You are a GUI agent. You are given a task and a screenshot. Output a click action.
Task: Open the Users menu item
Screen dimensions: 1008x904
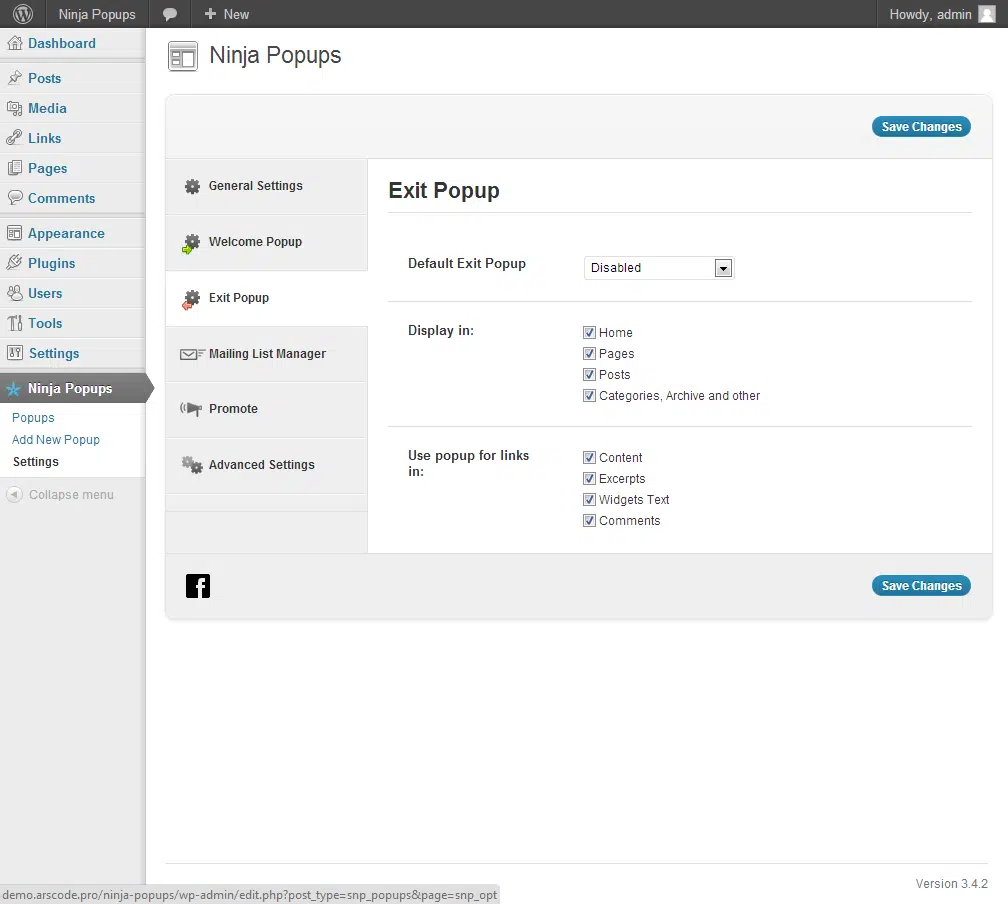pos(73,293)
